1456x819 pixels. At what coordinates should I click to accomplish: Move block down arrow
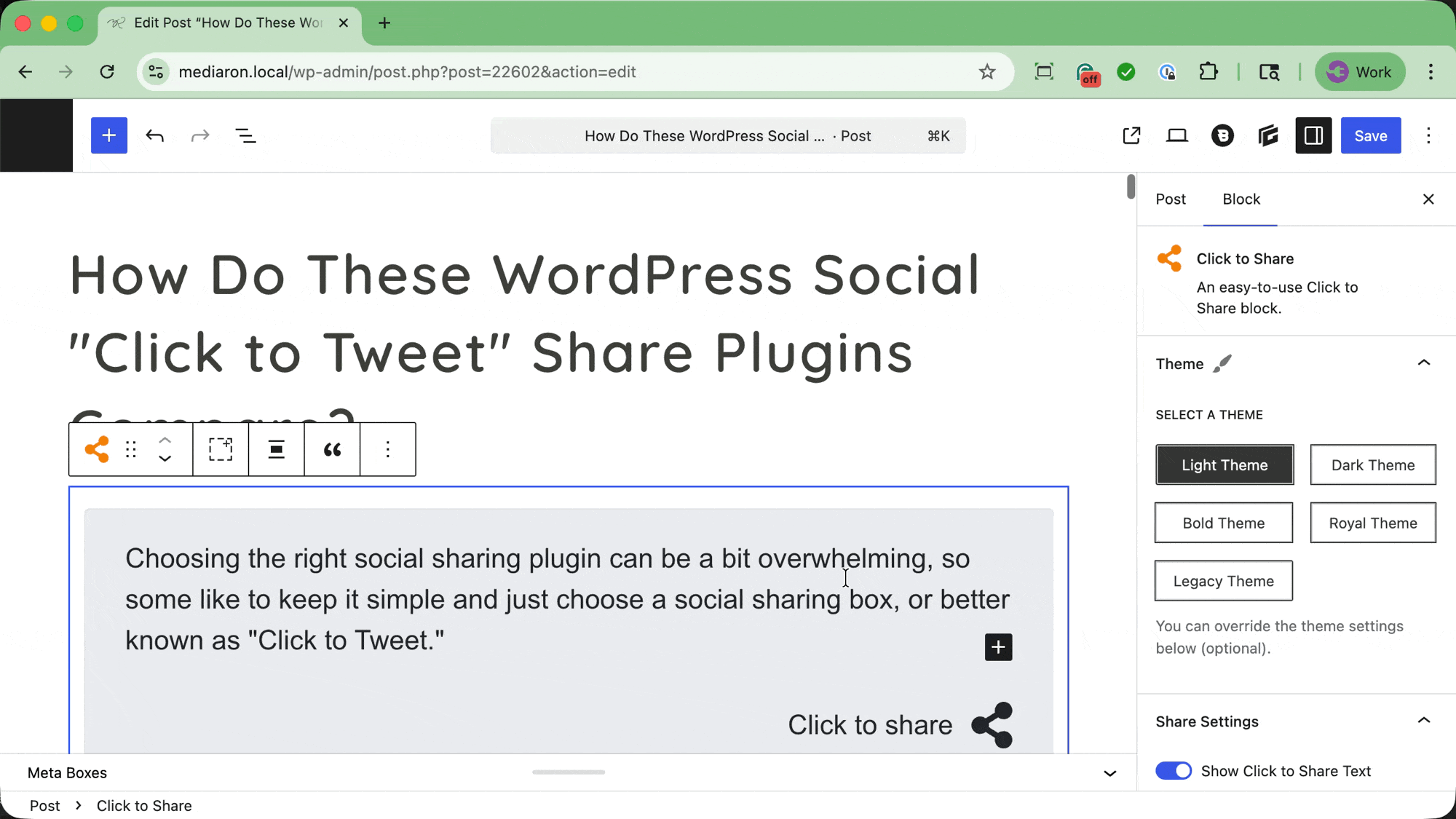(165, 459)
